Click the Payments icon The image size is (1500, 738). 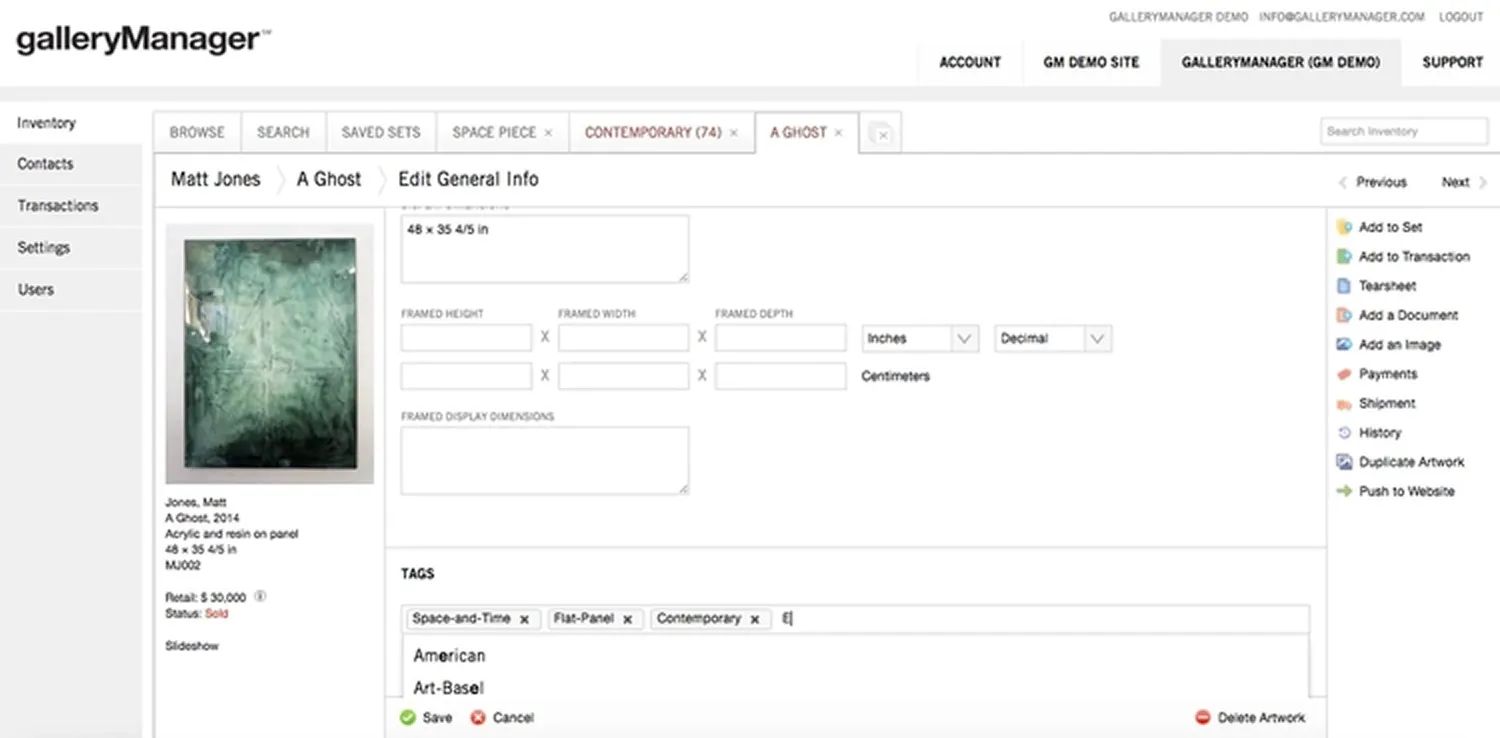pyautogui.click(x=1344, y=374)
